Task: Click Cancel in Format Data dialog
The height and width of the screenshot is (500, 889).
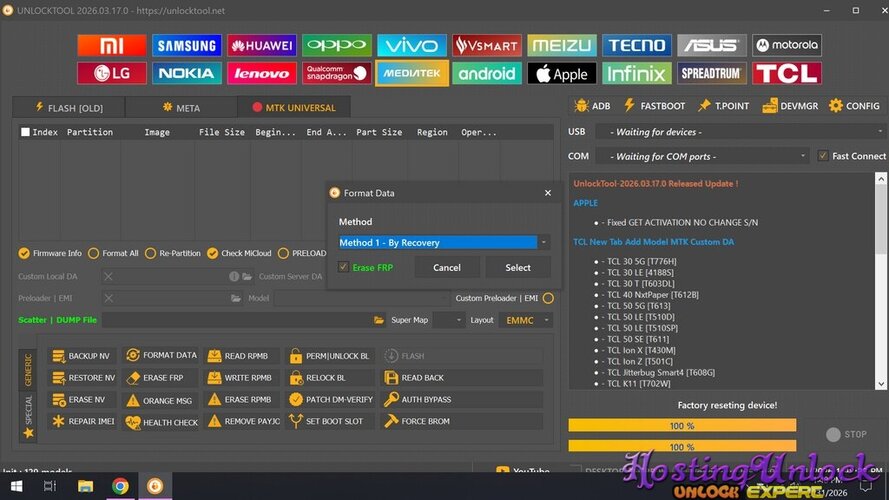Action: click(447, 267)
